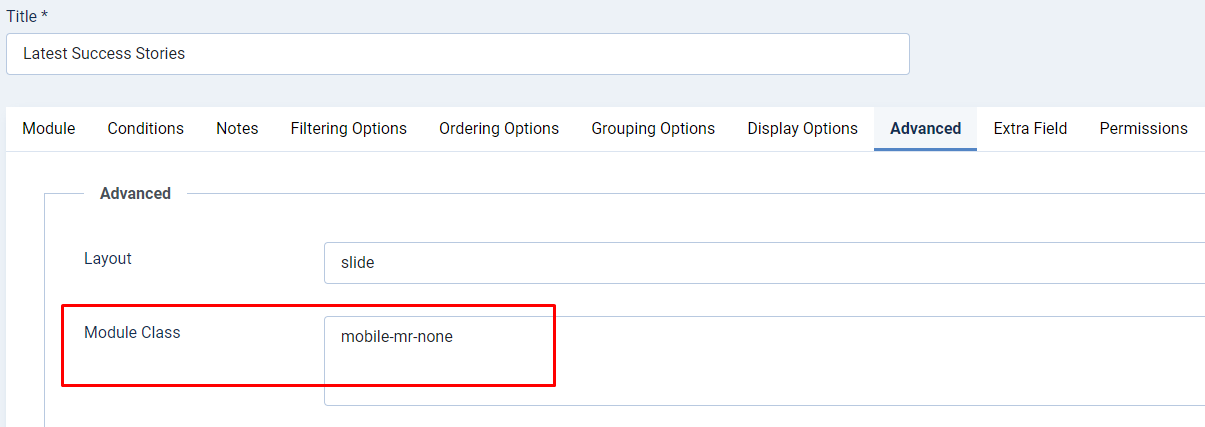Click the Module Class field label
This screenshot has height=427, width=1205.
coord(132,333)
